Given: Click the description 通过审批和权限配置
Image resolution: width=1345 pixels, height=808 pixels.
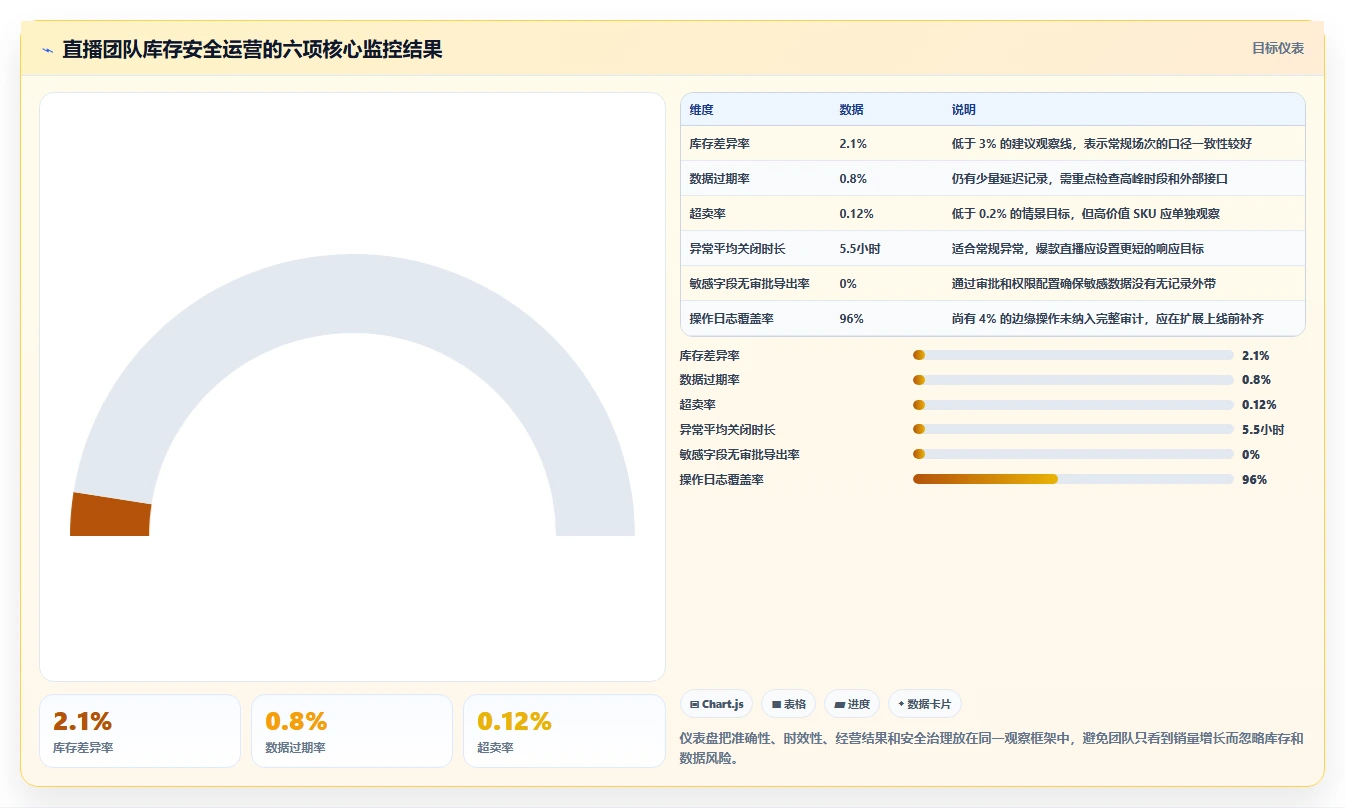Looking at the screenshot, I should (1084, 284).
